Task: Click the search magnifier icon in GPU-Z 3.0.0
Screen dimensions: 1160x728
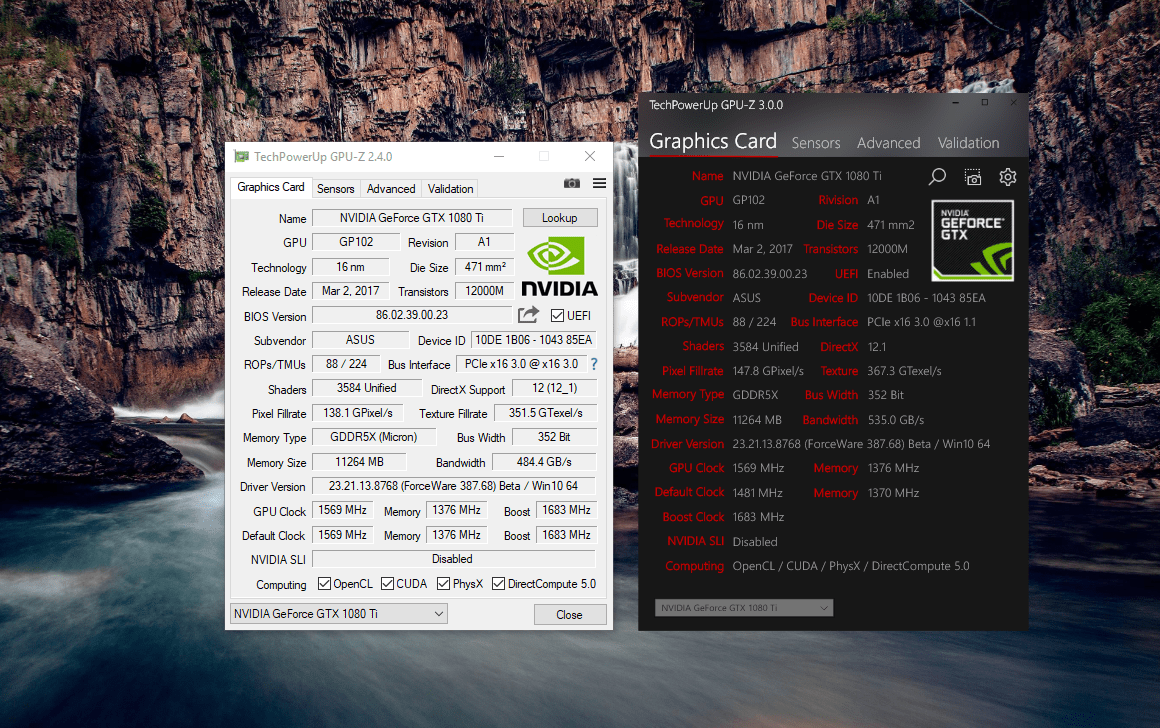Action: point(937,176)
